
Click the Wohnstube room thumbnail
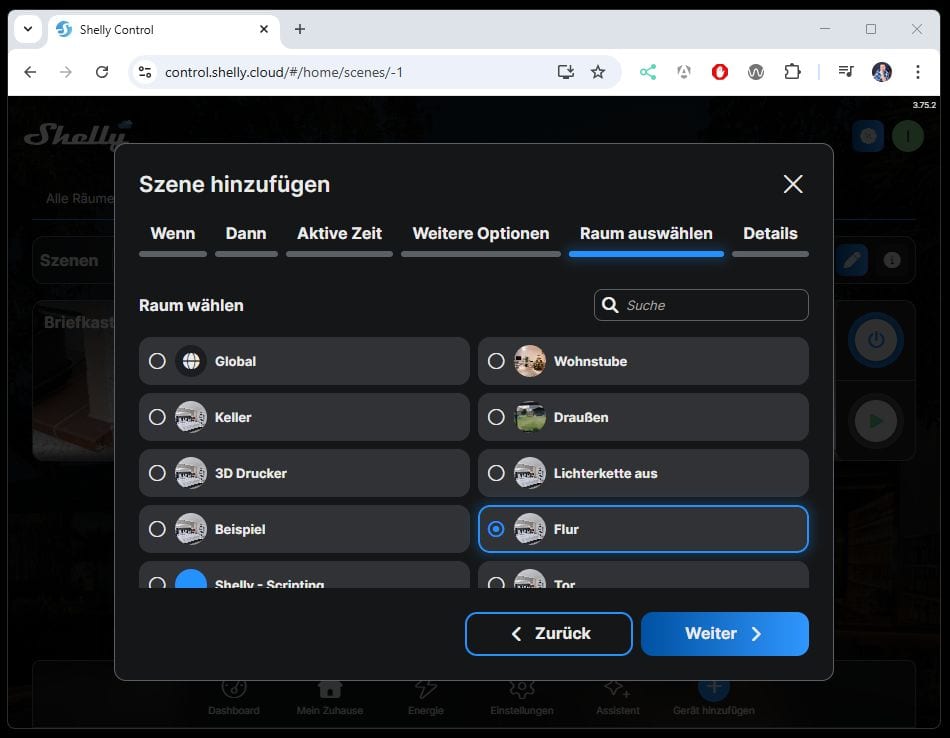[x=530, y=361]
